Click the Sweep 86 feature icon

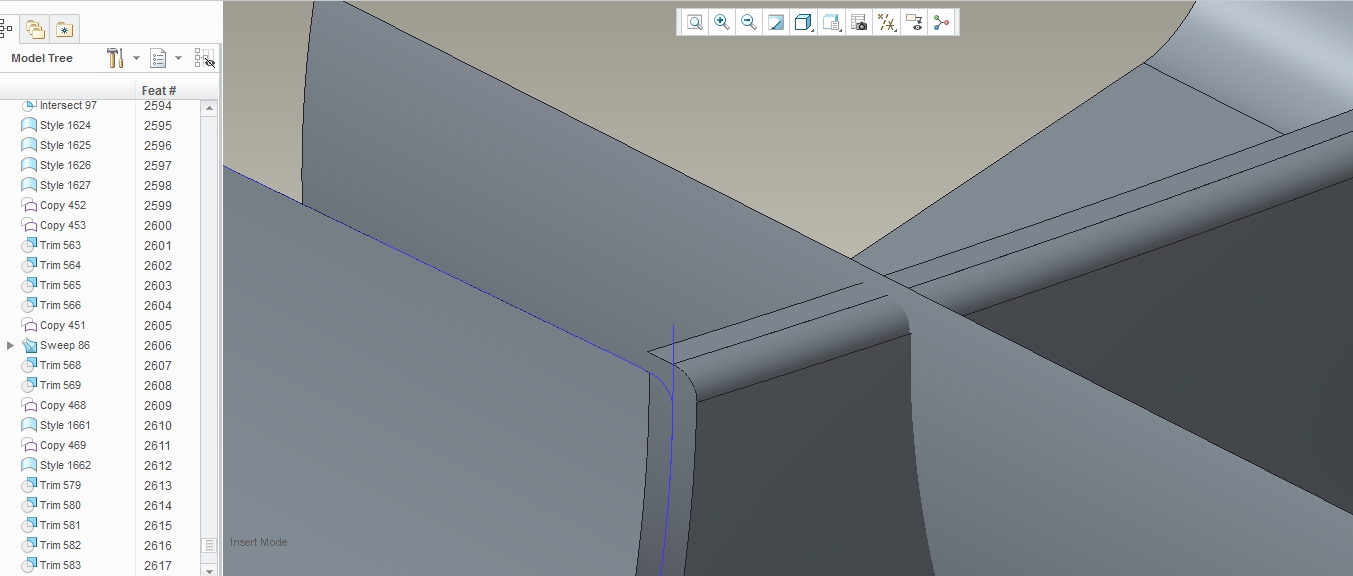[29, 345]
